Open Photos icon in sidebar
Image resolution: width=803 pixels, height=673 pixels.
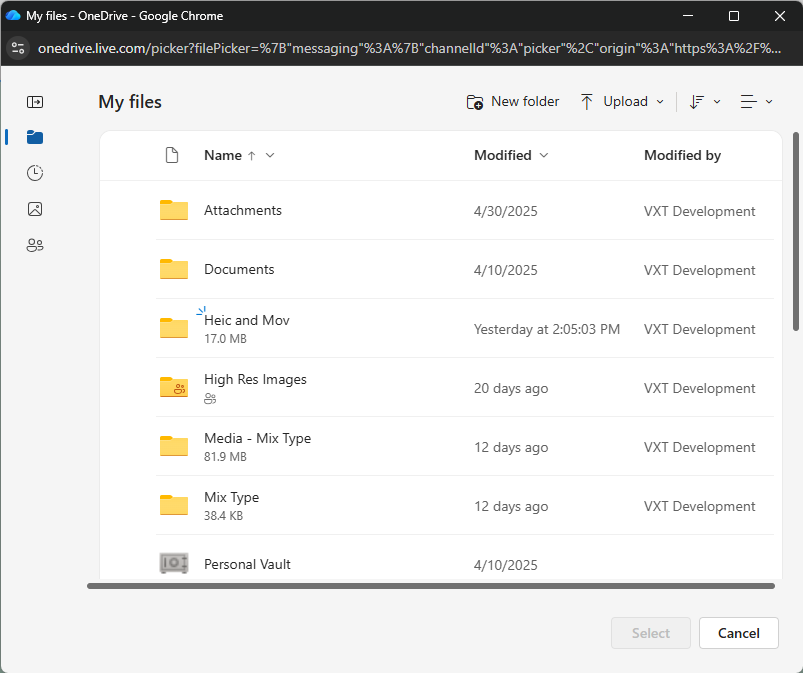pyautogui.click(x=35, y=209)
